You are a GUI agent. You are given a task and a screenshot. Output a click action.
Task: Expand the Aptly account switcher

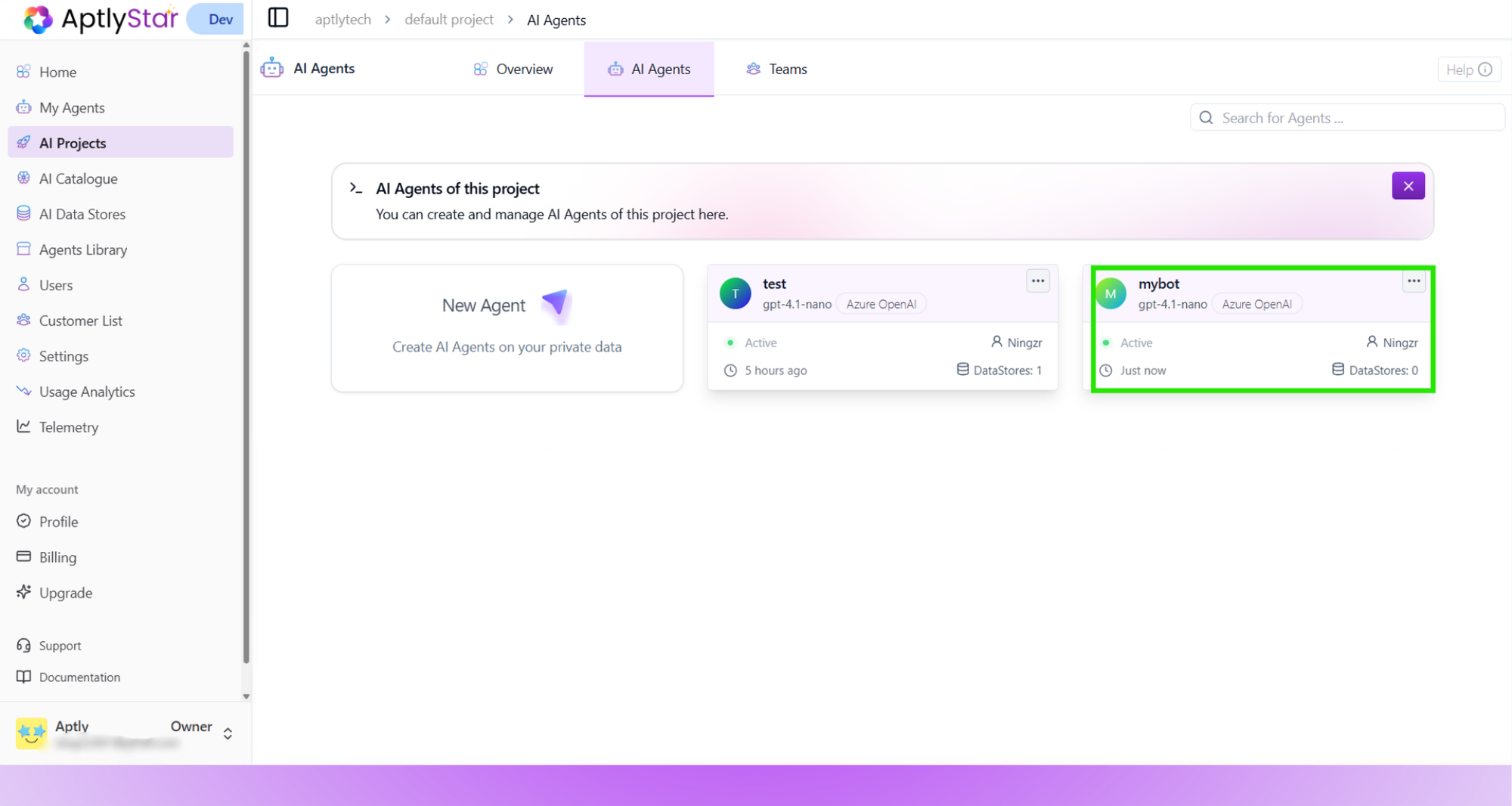(x=228, y=733)
